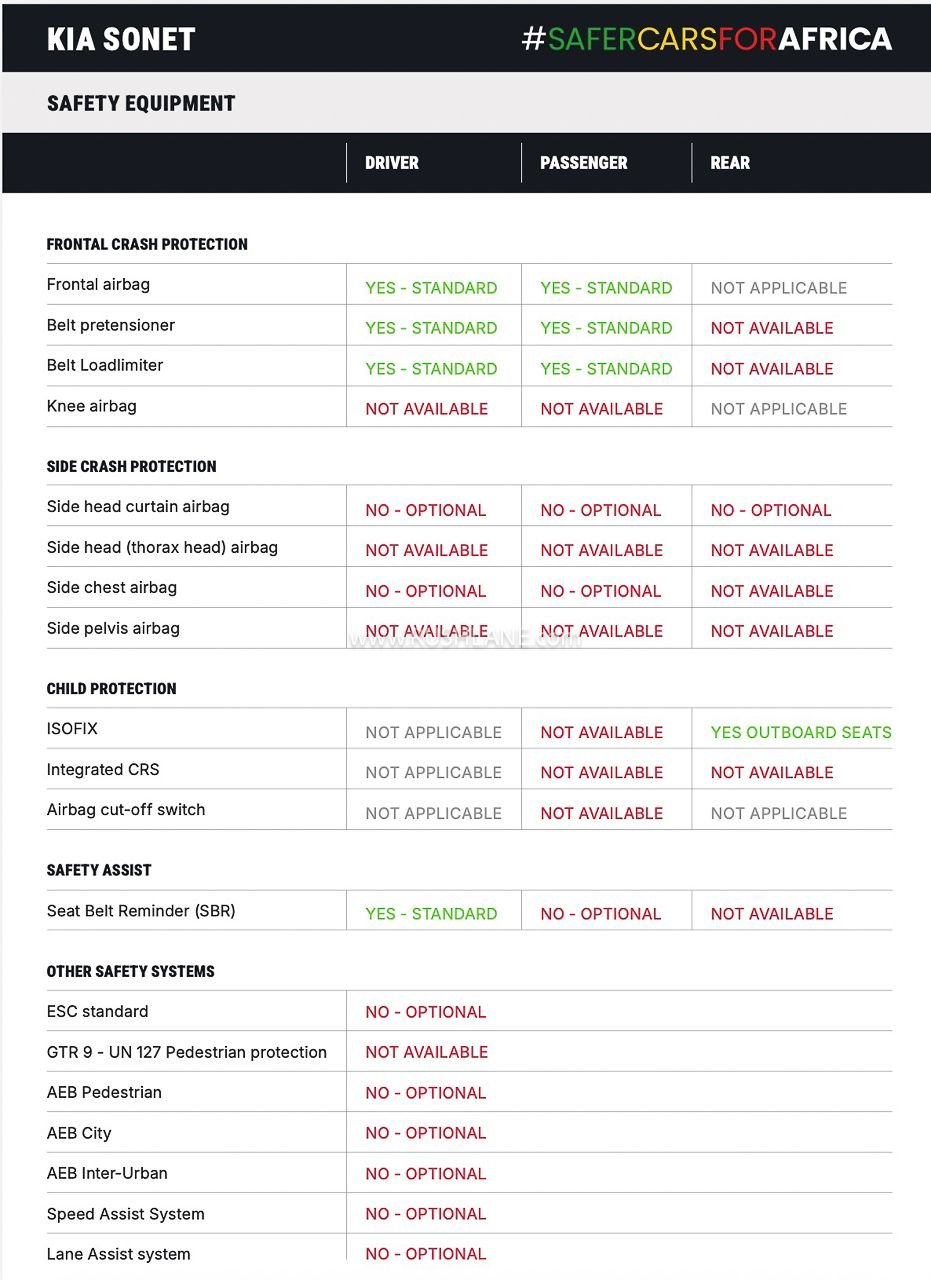Click the Side pelvis airbag row label
This screenshot has height=1280, width=931.
(113, 628)
